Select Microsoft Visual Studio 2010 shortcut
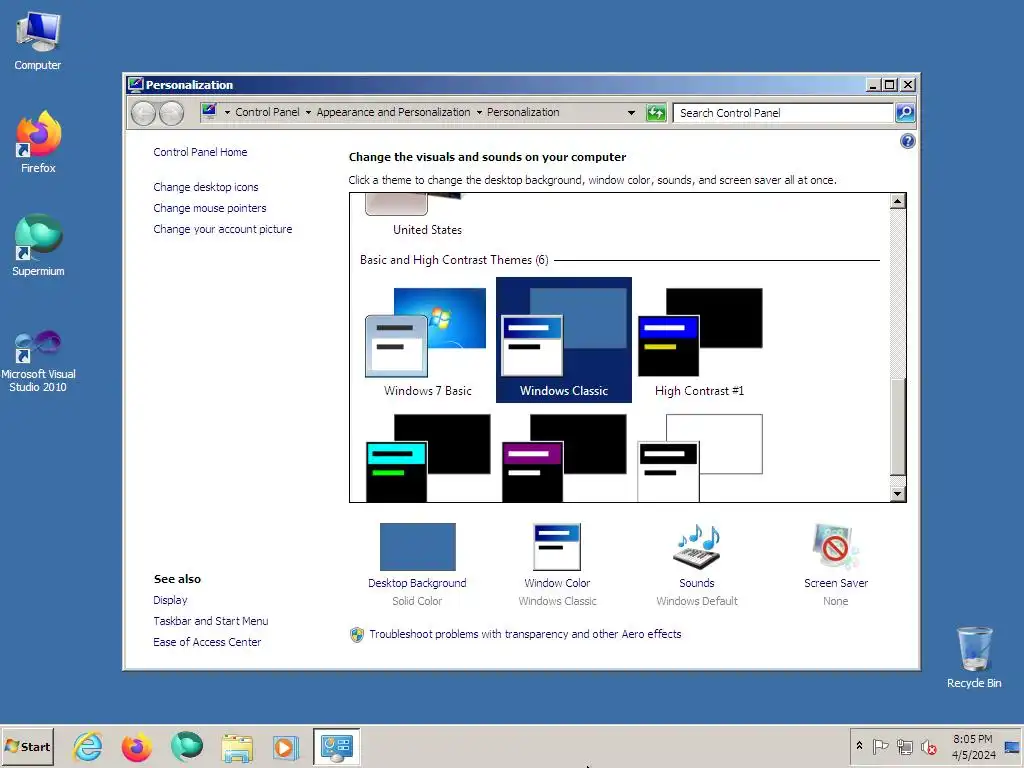This screenshot has width=1024, height=768. [38, 360]
